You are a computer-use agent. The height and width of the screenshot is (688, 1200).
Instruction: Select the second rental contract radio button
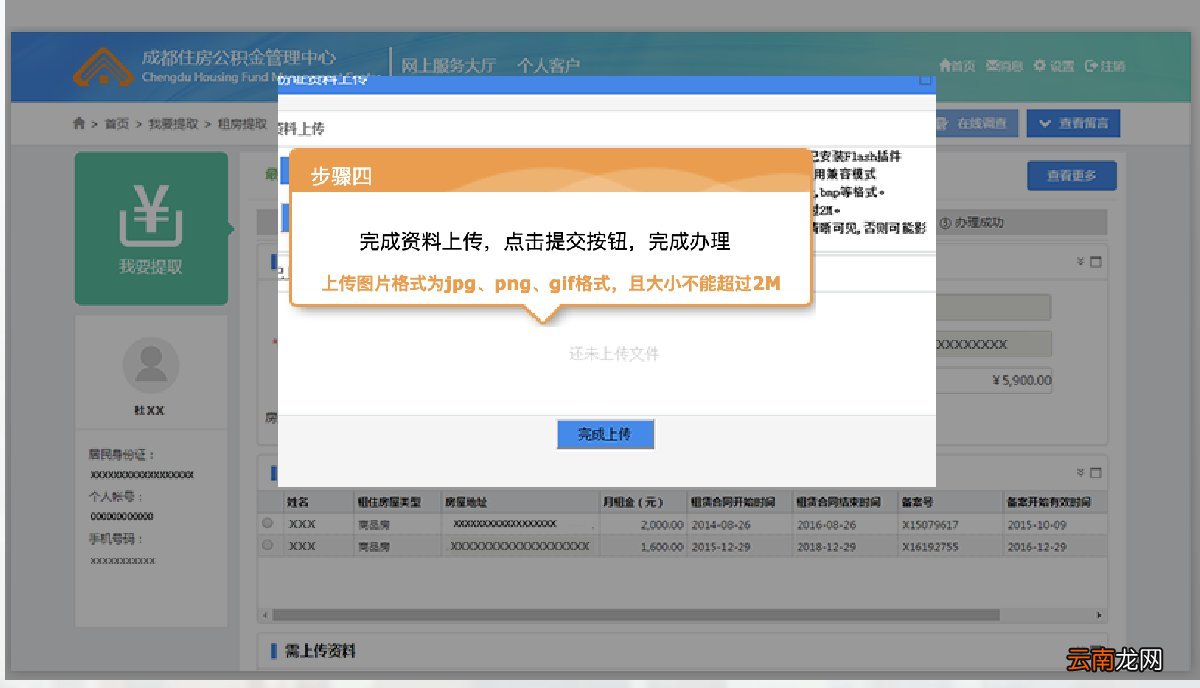click(267, 546)
